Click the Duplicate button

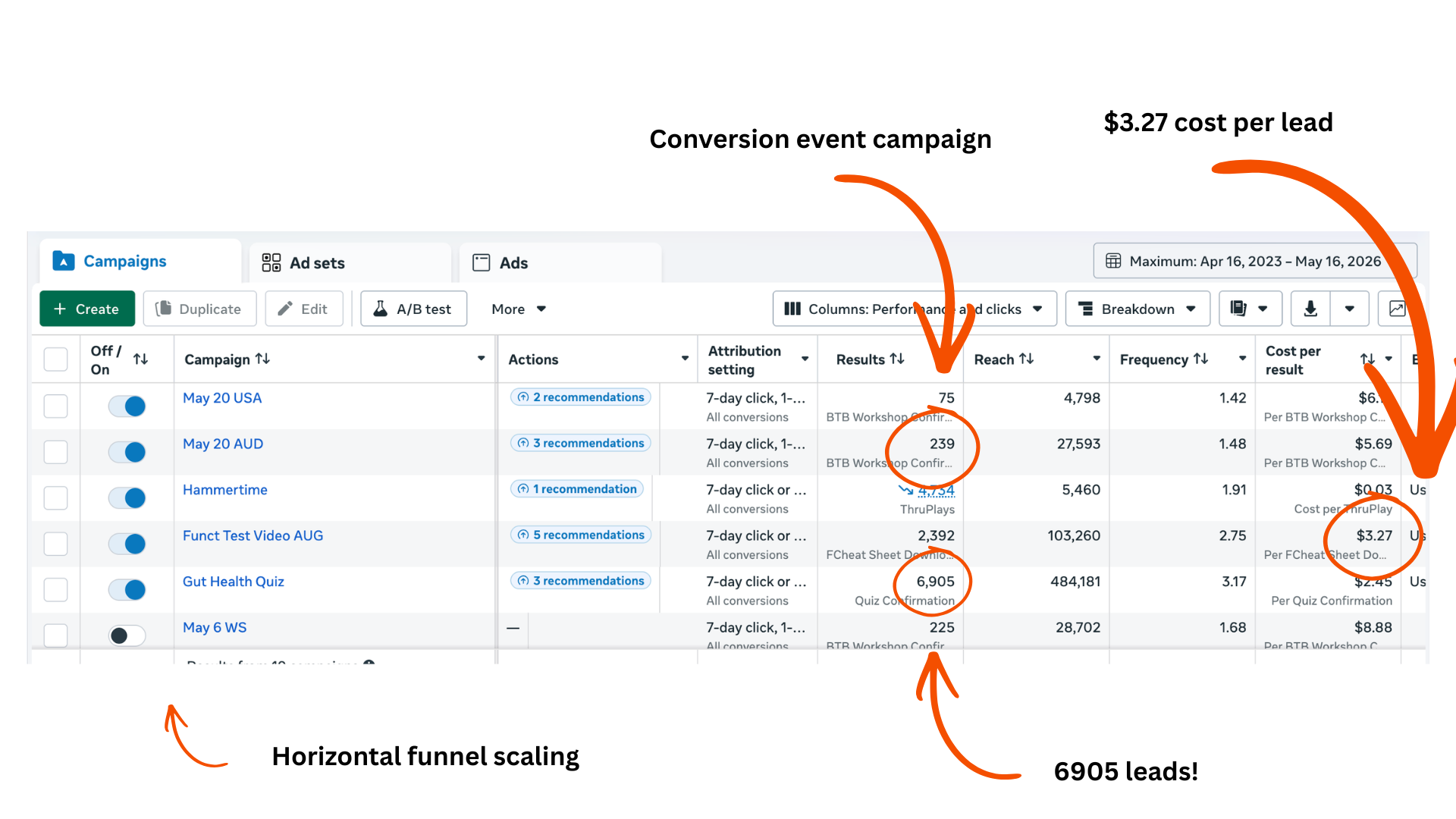(x=199, y=309)
